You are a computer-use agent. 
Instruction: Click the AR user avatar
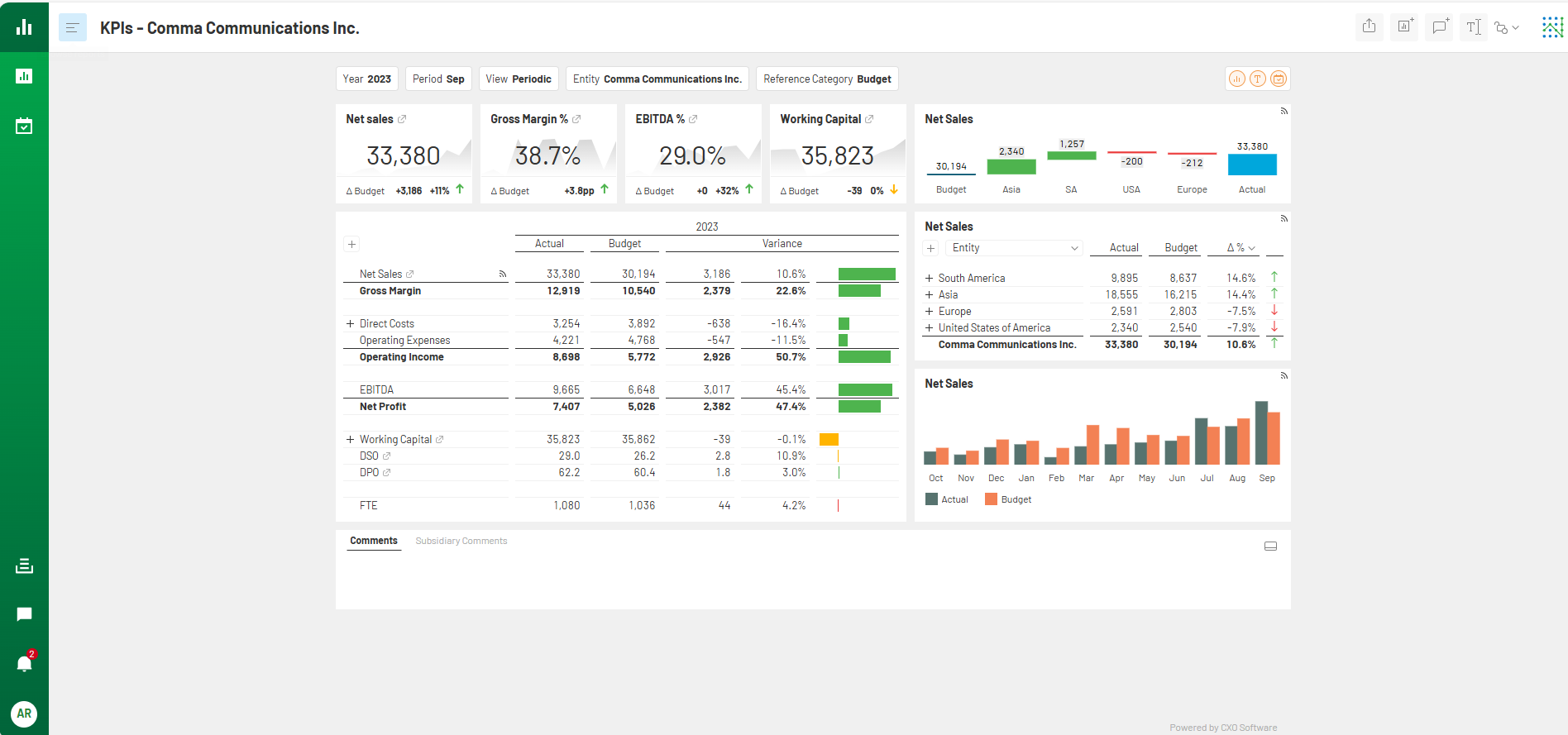tap(24, 714)
